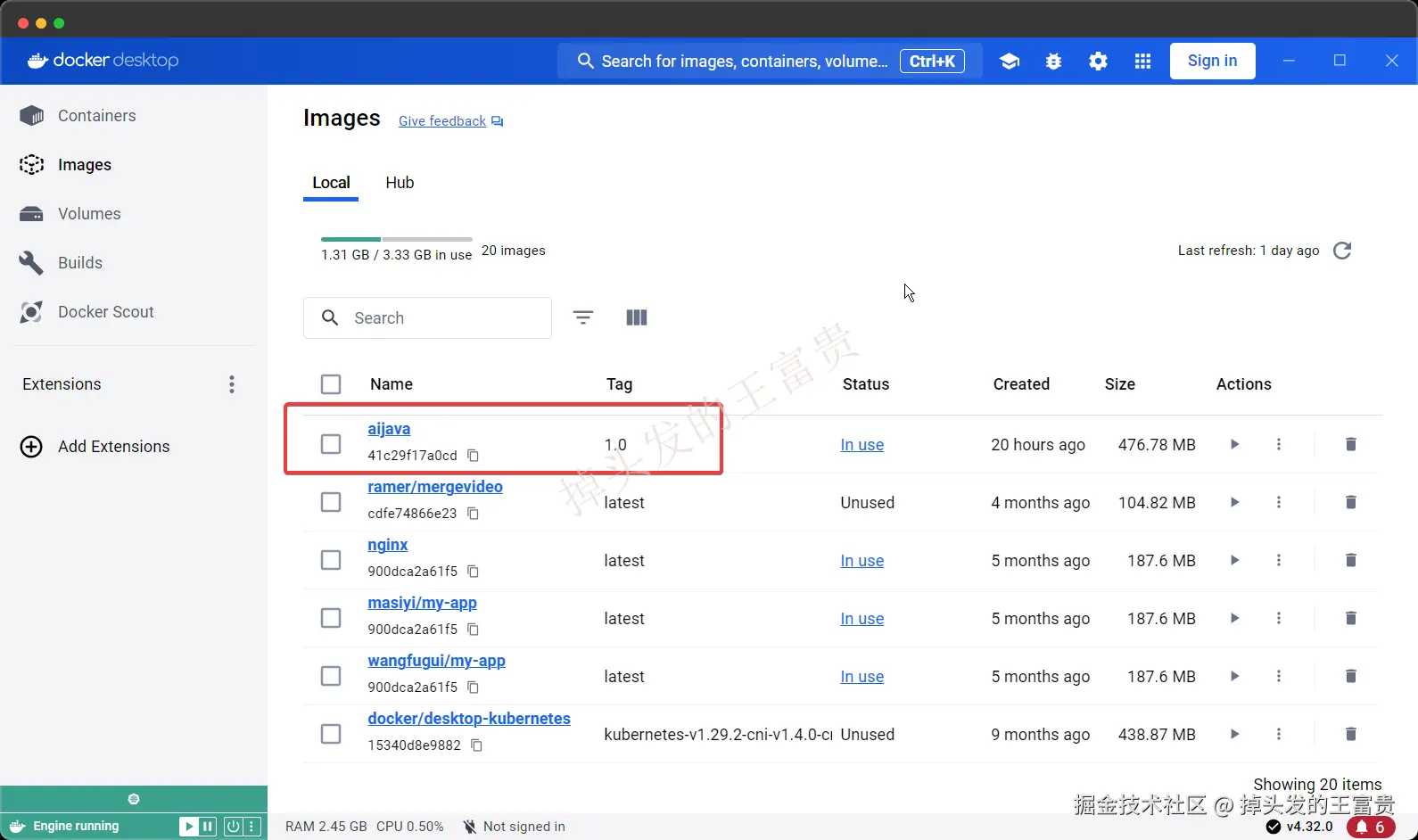This screenshot has height=840, width=1418.
Task: Sort by the Size column header
Action: pos(1120,384)
